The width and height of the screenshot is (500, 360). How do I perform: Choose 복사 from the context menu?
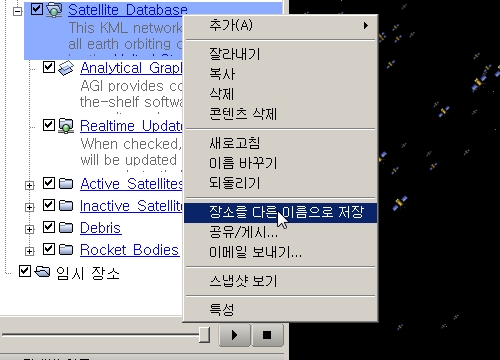(280, 74)
